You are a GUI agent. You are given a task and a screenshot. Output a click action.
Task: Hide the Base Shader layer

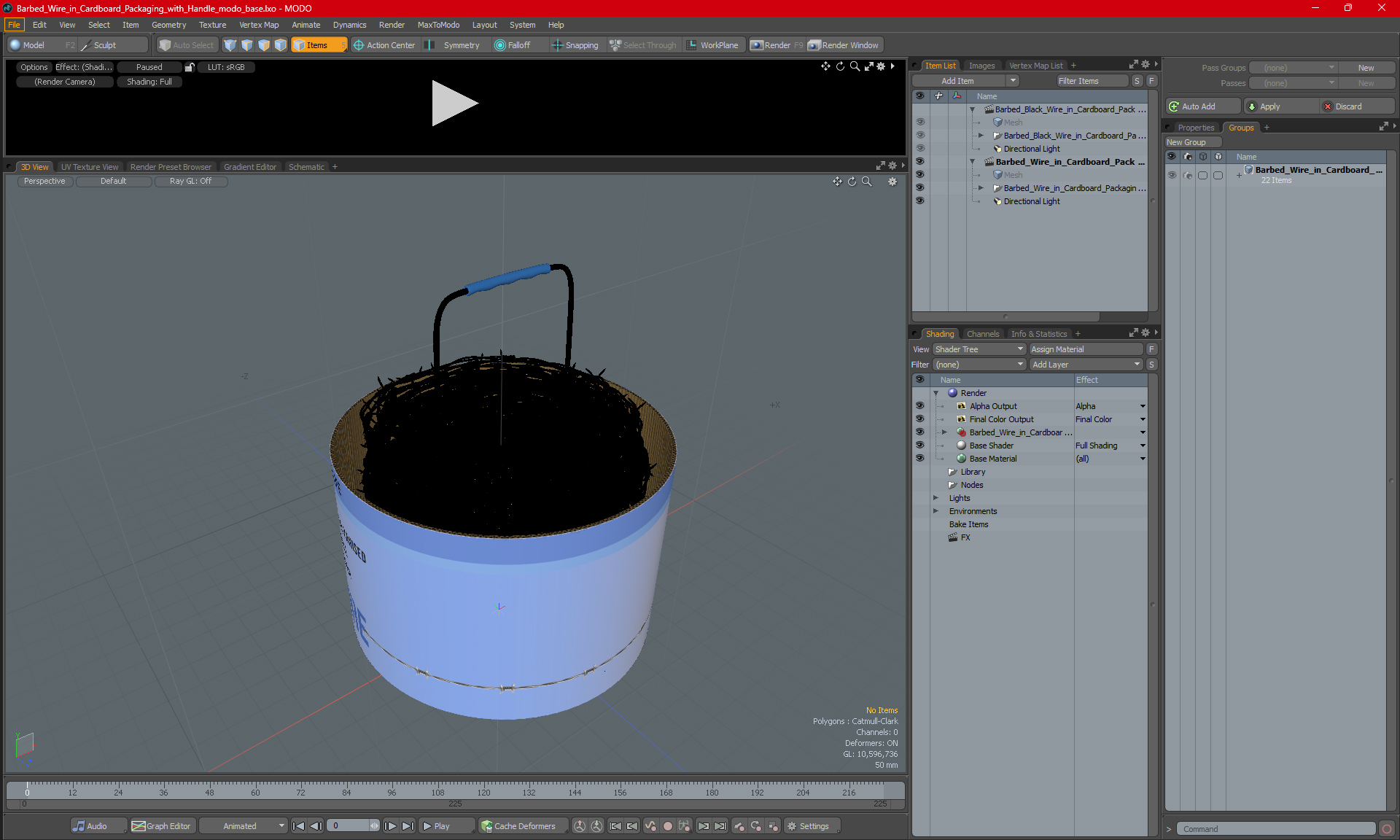coord(919,446)
